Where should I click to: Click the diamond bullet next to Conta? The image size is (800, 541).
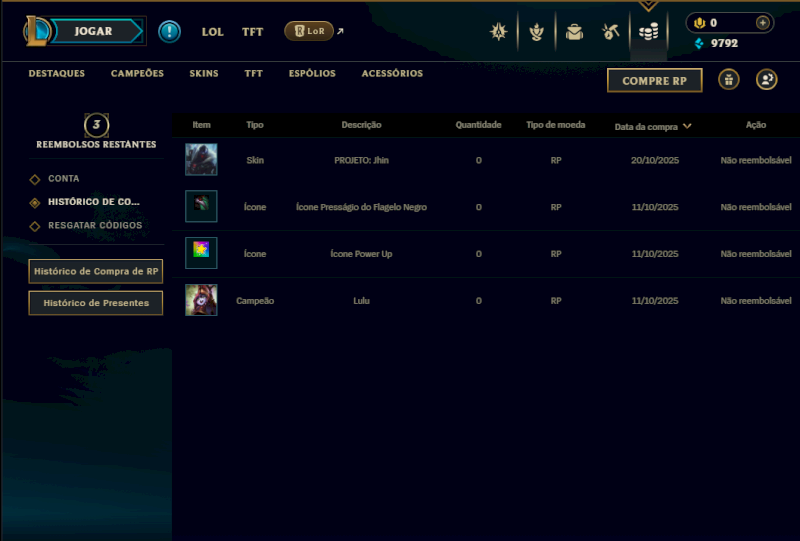pyautogui.click(x=35, y=179)
